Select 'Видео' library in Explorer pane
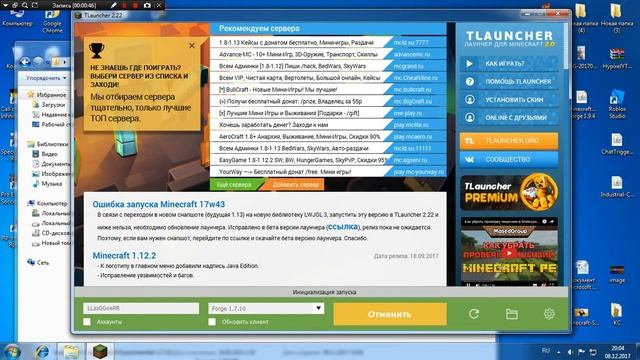640x360 pixels. [x=49, y=154]
